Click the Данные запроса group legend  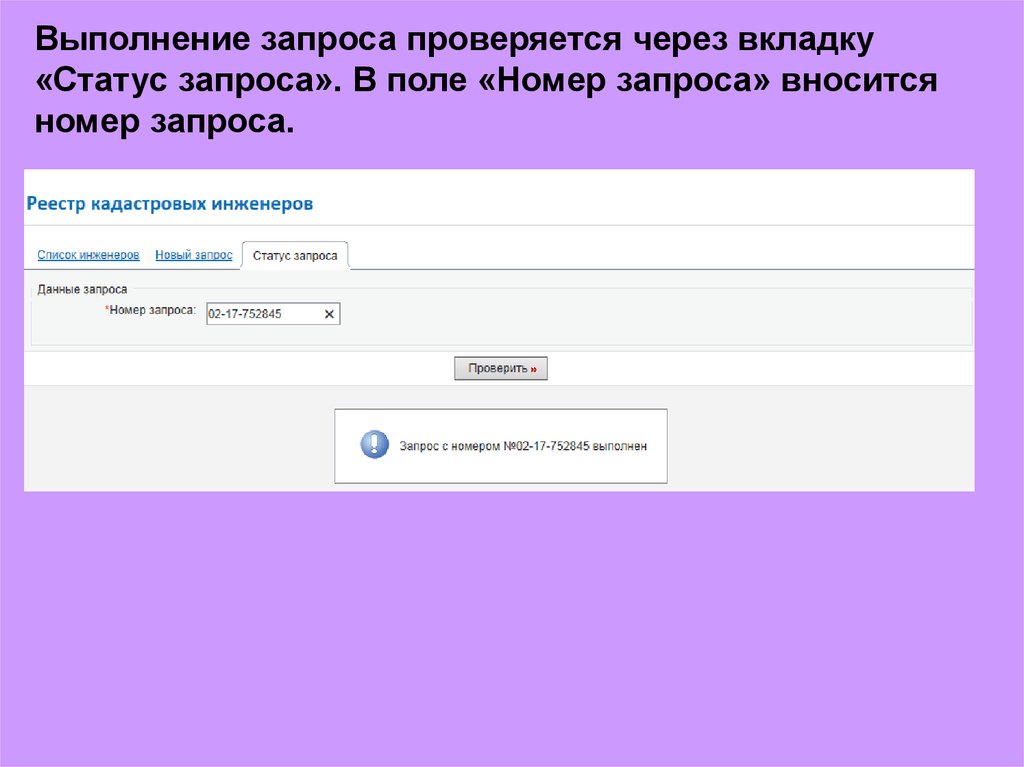click(82, 289)
